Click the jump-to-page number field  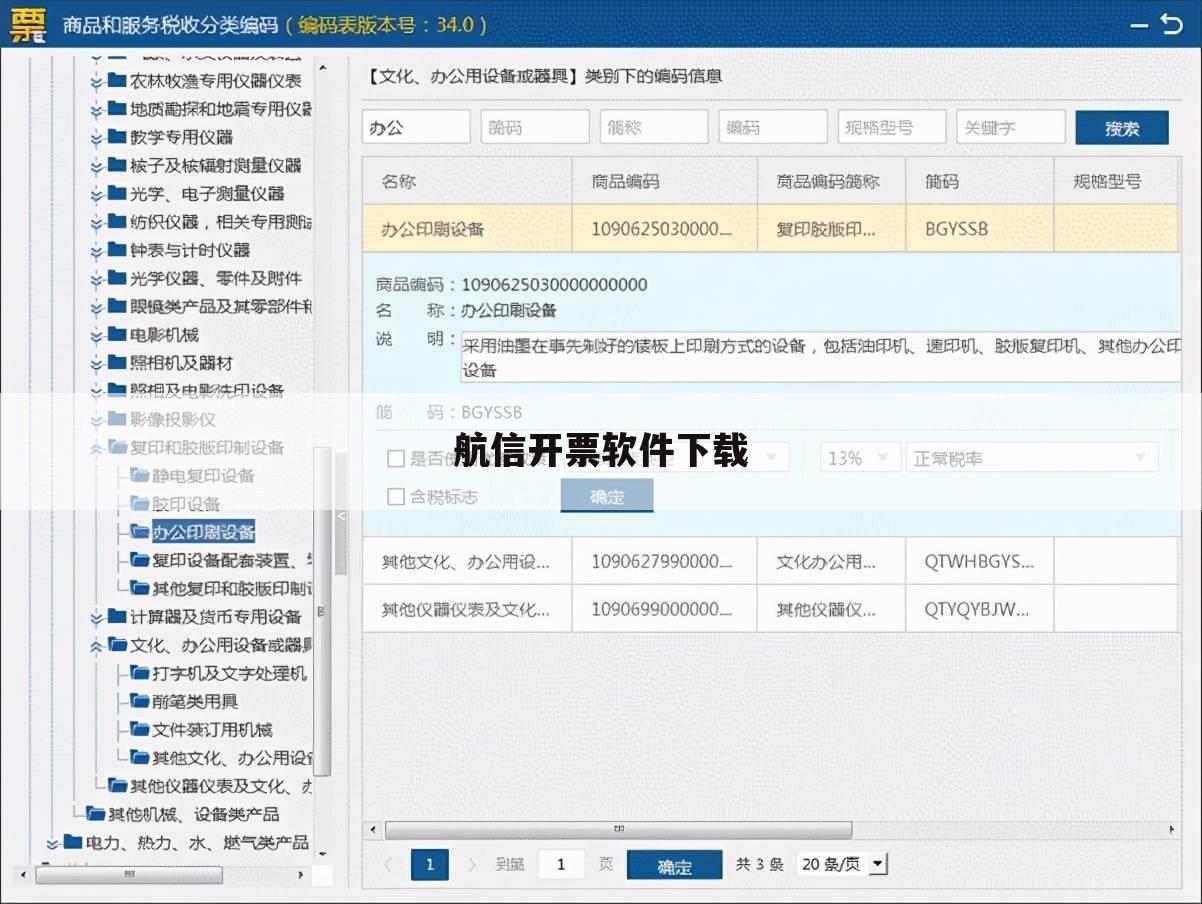(x=561, y=864)
